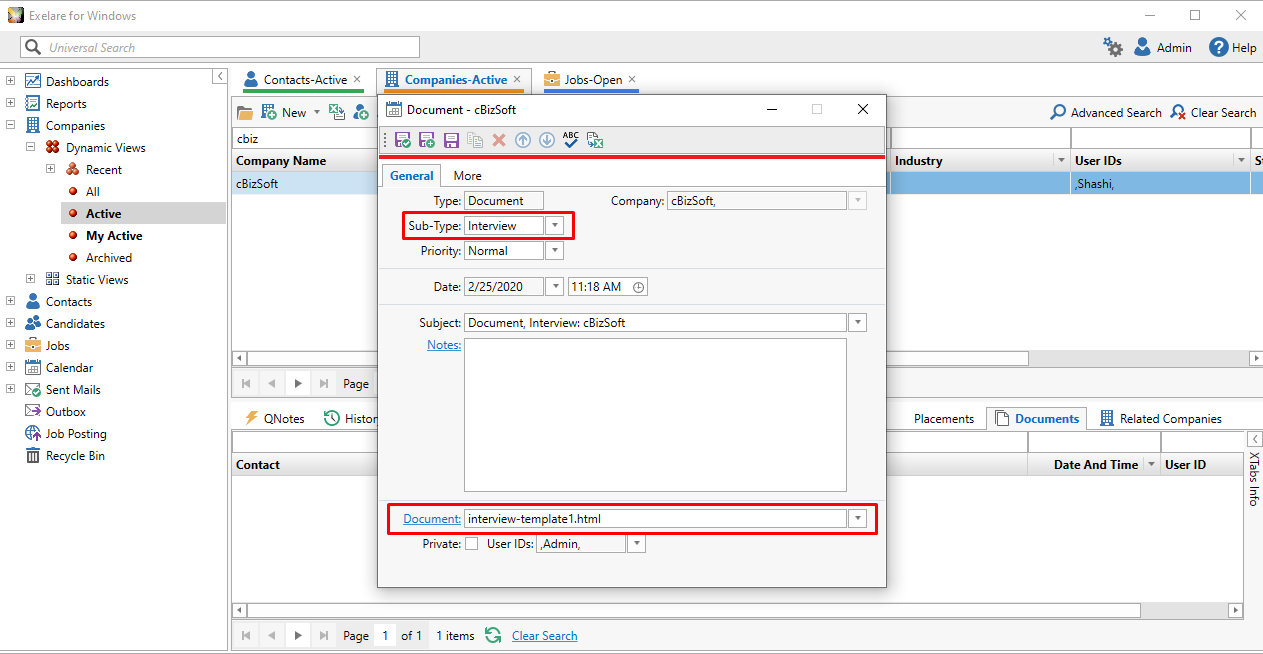The image size is (1263, 654).
Task: Switch to the More tab in dialog
Action: pos(467,176)
